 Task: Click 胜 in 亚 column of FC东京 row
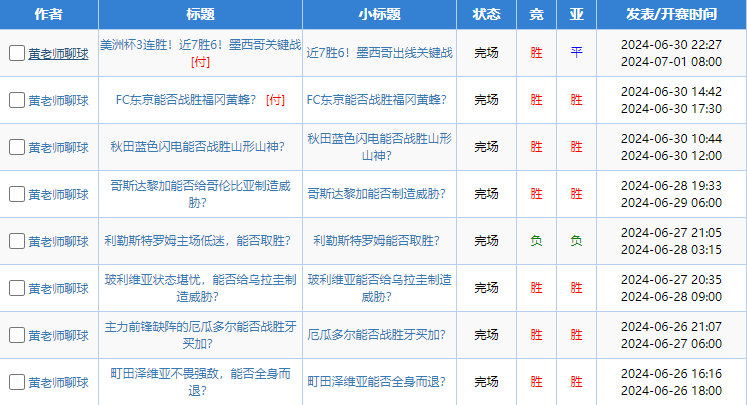[576, 100]
